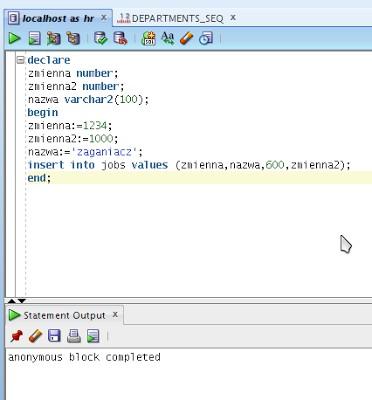The height and width of the screenshot is (400, 372).
Task: Click the string 'zaganiacz' in the code
Action: click(x=104, y=152)
